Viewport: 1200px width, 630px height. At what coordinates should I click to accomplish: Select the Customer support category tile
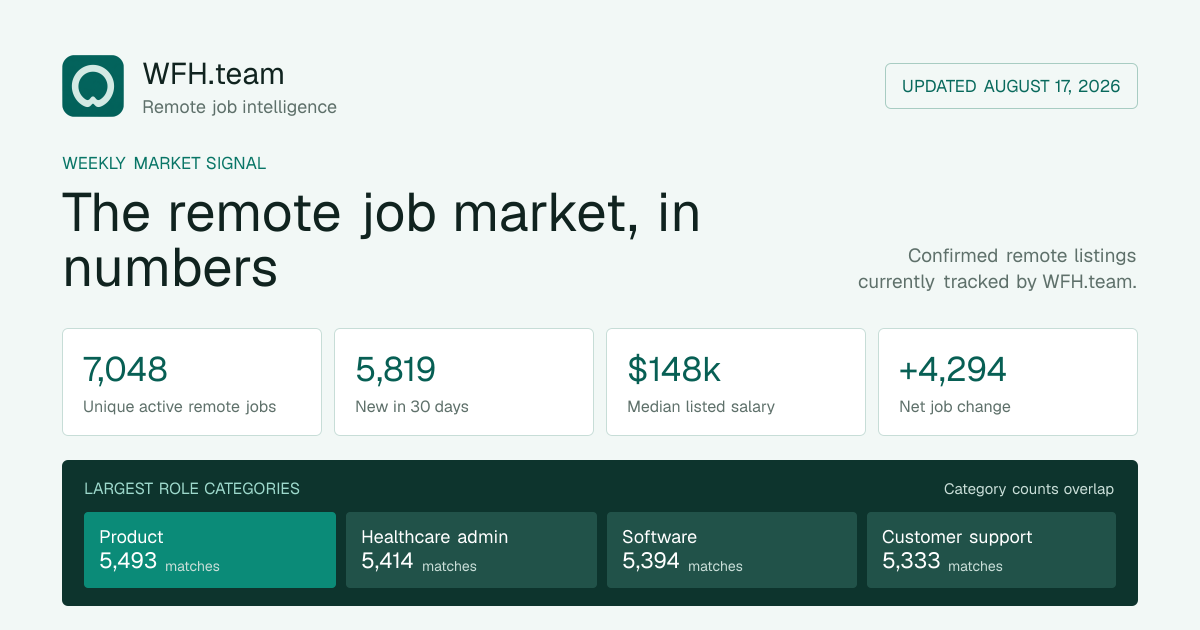click(991, 550)
